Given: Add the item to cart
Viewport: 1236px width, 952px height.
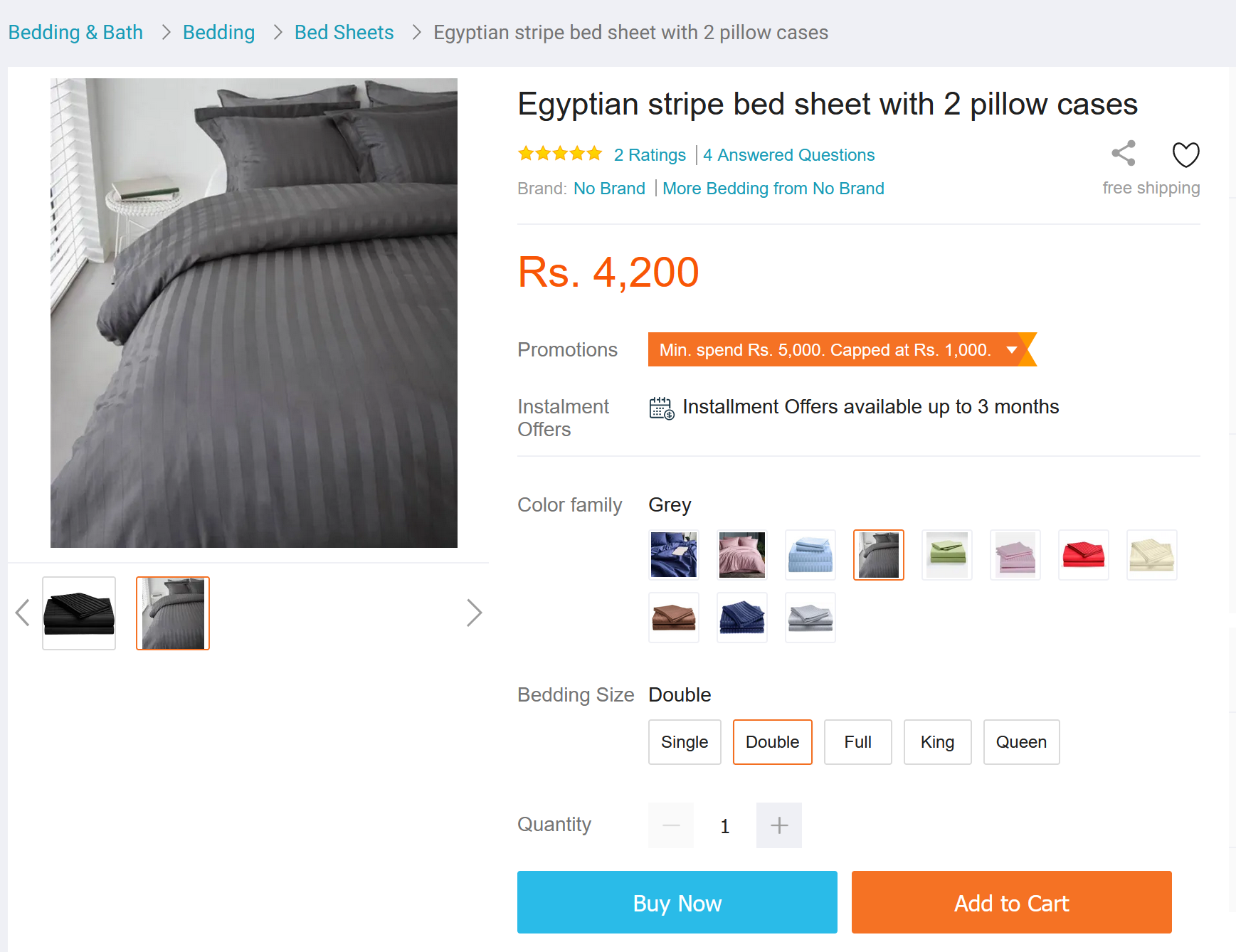Looking at the screenshot, I should [x=1012, y=902].
